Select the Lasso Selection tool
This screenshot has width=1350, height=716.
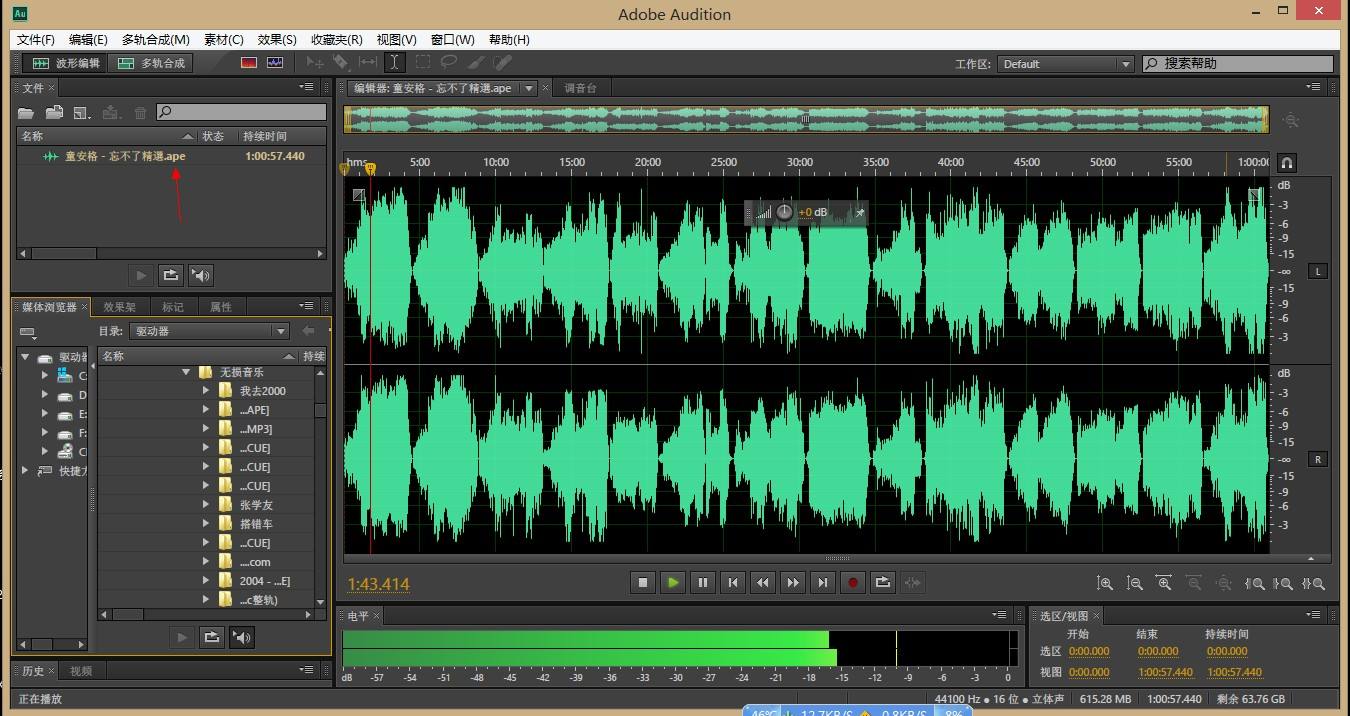448,62
